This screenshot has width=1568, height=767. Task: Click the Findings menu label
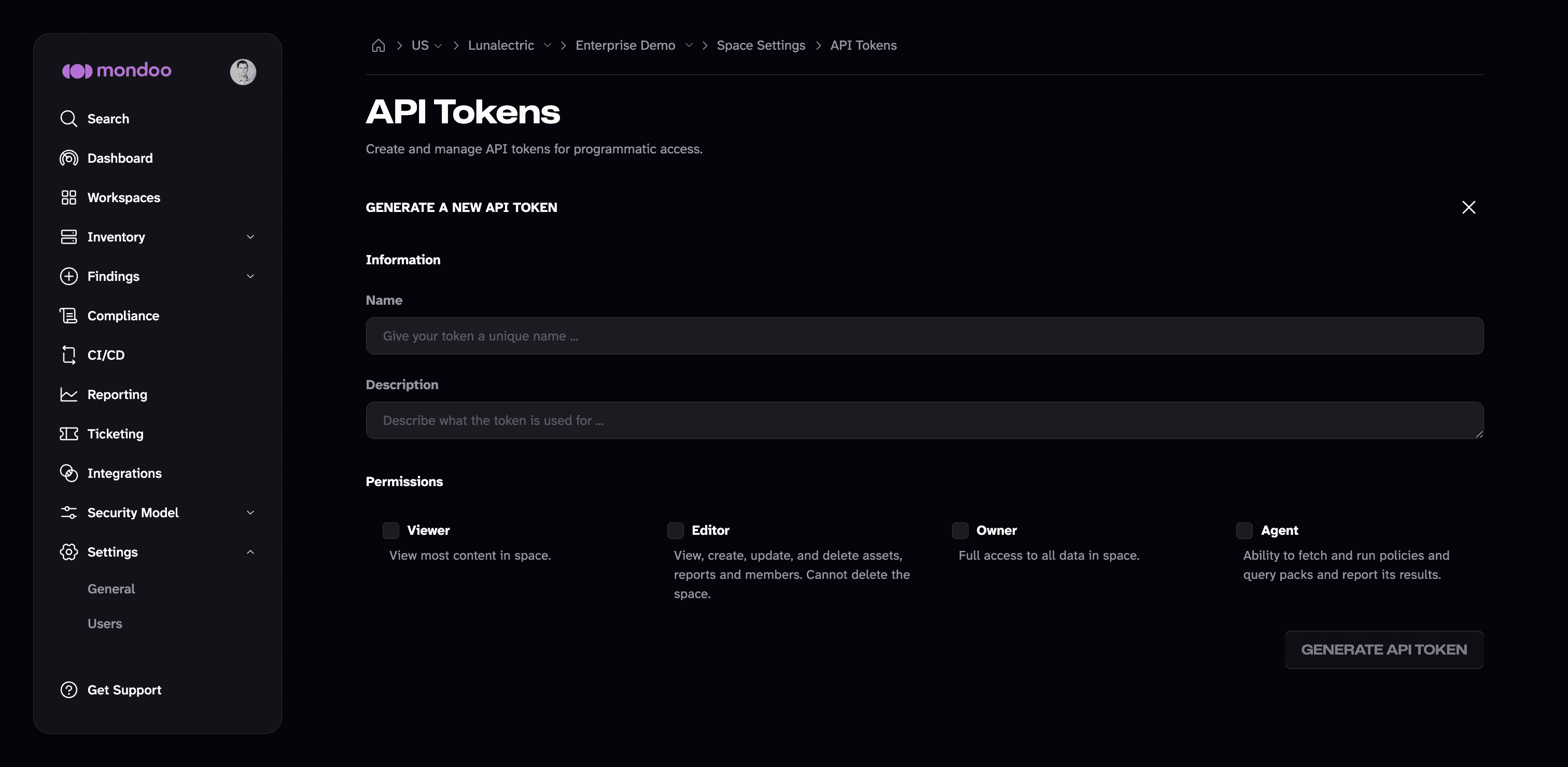113,276
